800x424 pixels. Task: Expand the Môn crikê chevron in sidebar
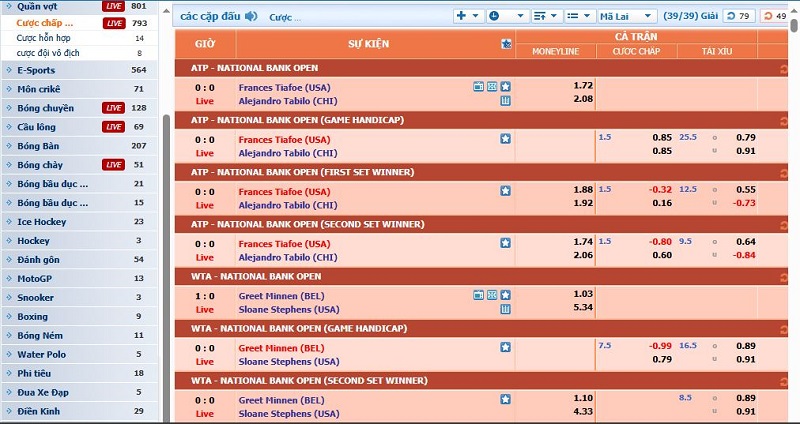tap(9, 89)
